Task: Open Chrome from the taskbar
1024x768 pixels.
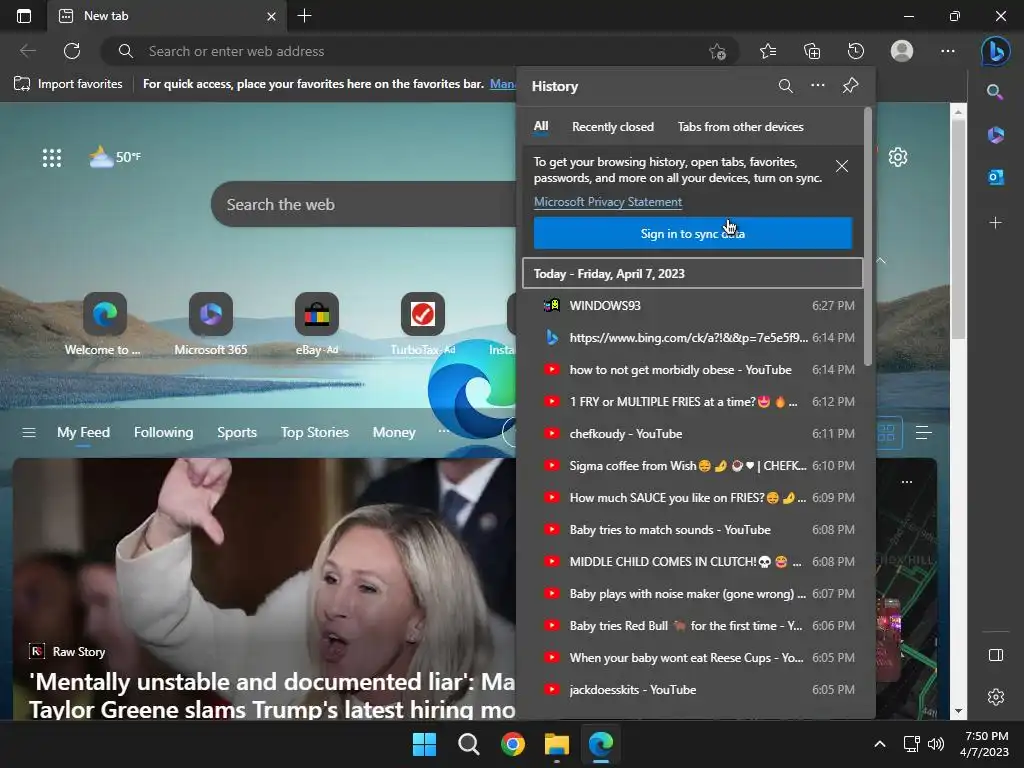Action: click(x=513, y=744)
